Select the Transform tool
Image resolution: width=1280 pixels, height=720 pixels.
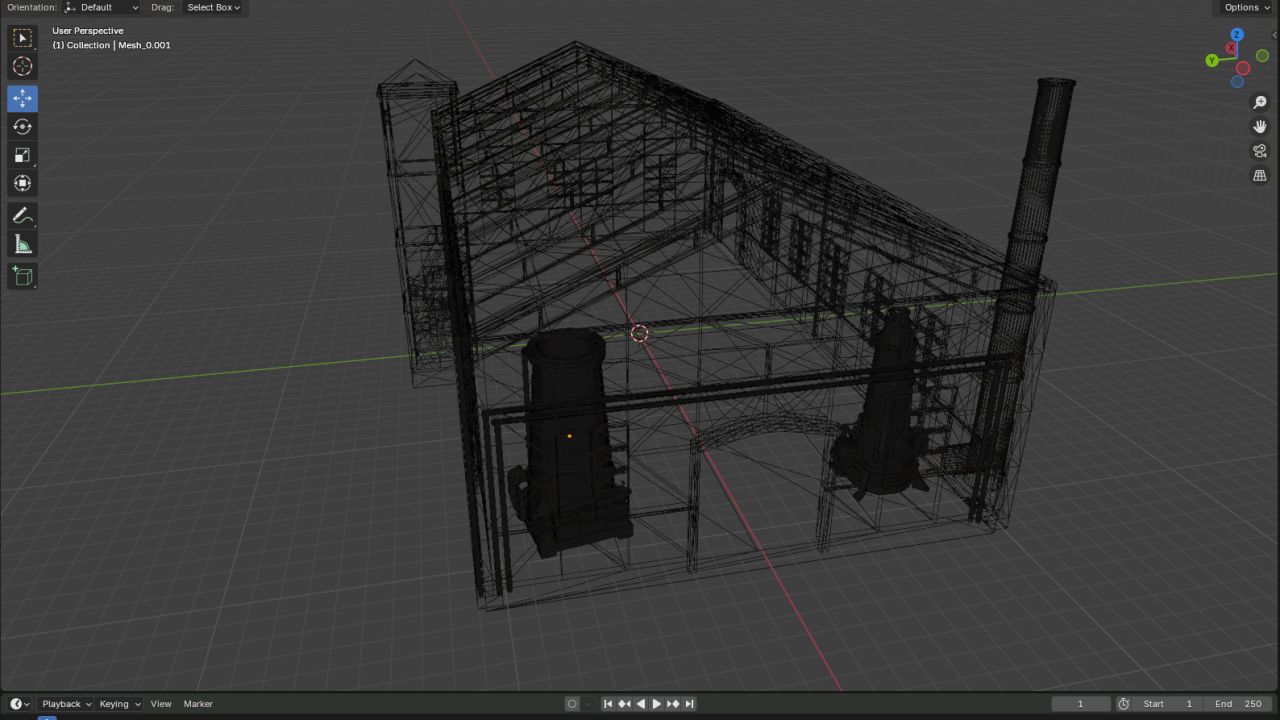22,183
